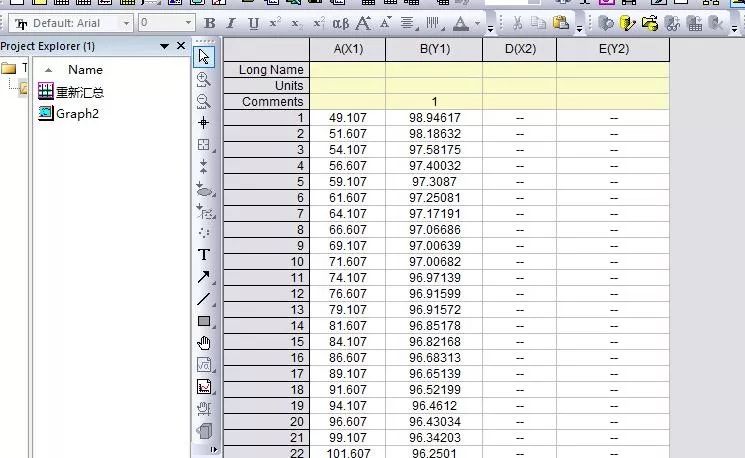
Task: Toggle bold text formatting
Action: tap(209, 23)
